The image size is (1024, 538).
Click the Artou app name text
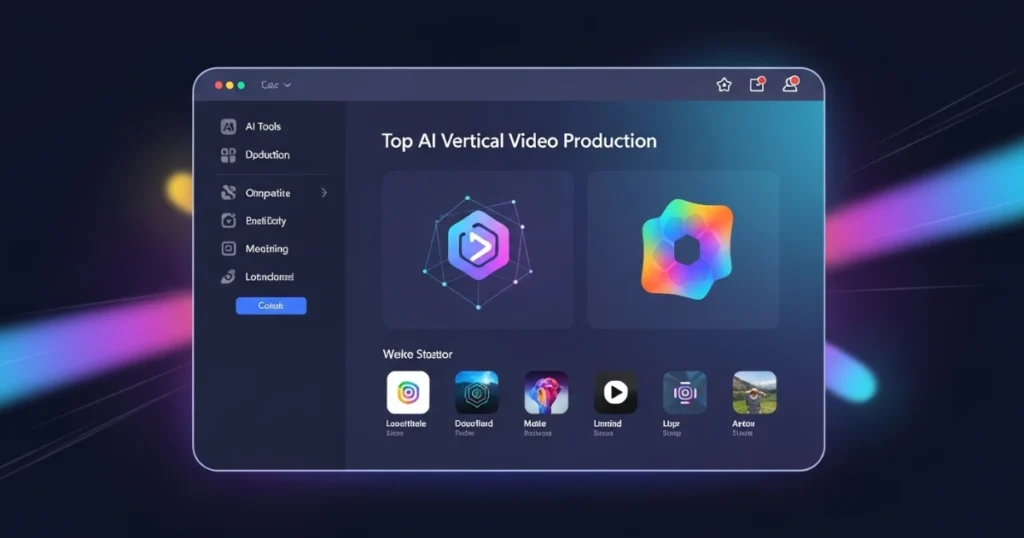743,424
